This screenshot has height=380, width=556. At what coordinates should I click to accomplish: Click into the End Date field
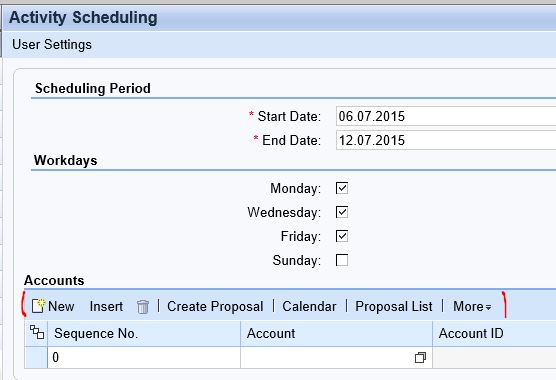click(446, 140)
